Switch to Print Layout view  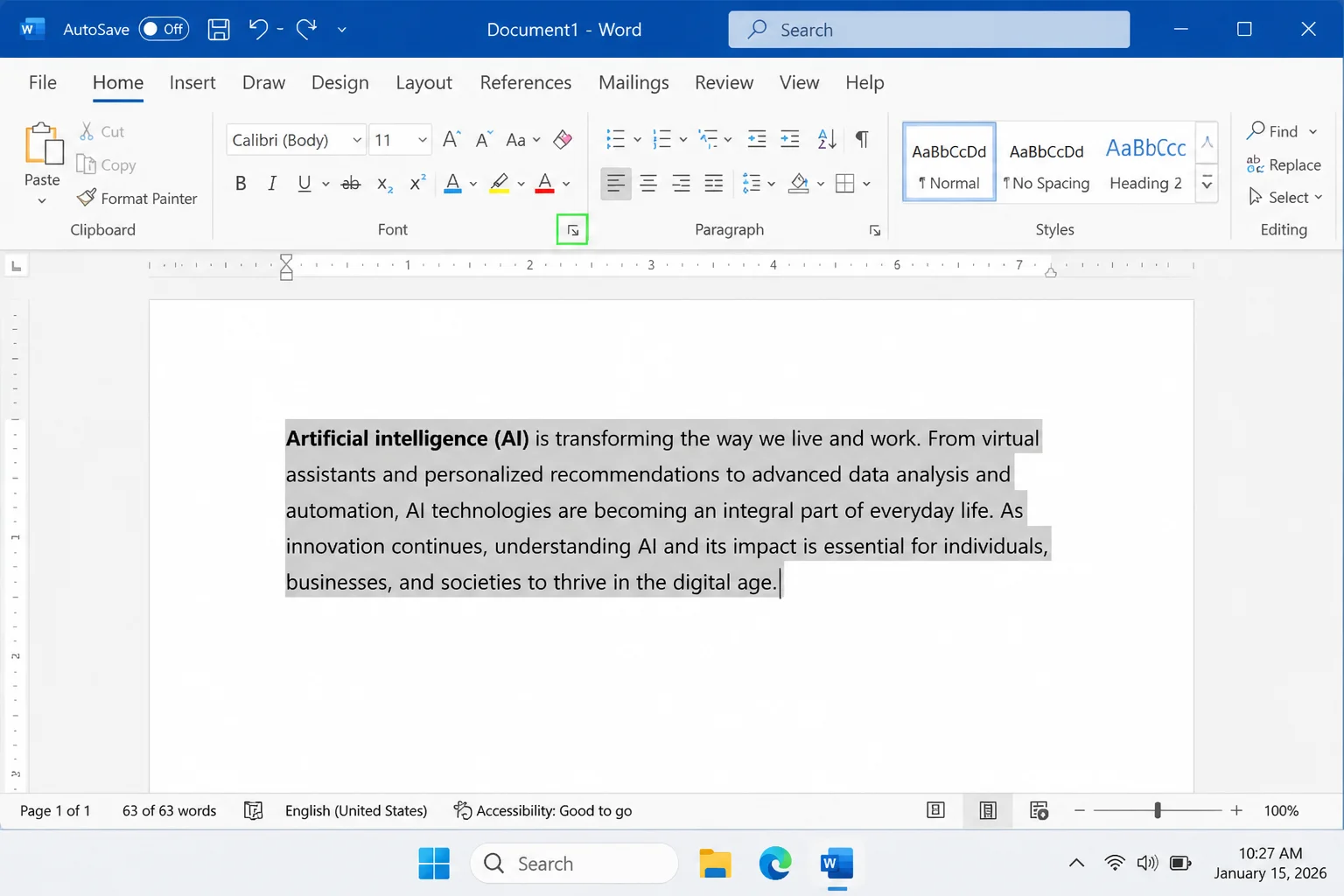pos(988,810)
